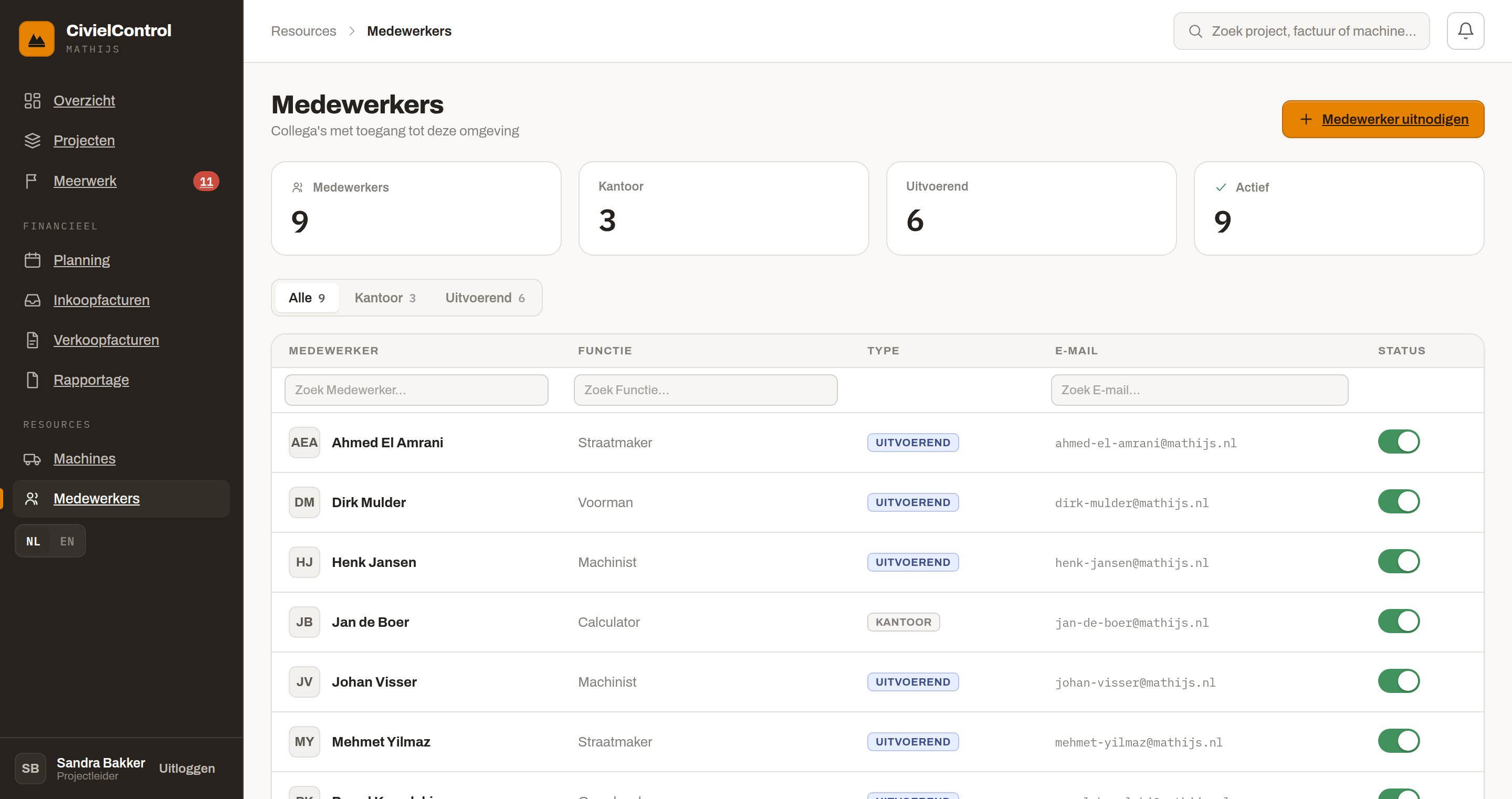Viewport: 1512px width, 799px height.
Task: Click the breadcrumb chevron after Resources
Action: pyautogui.click(x=352, y=31)
